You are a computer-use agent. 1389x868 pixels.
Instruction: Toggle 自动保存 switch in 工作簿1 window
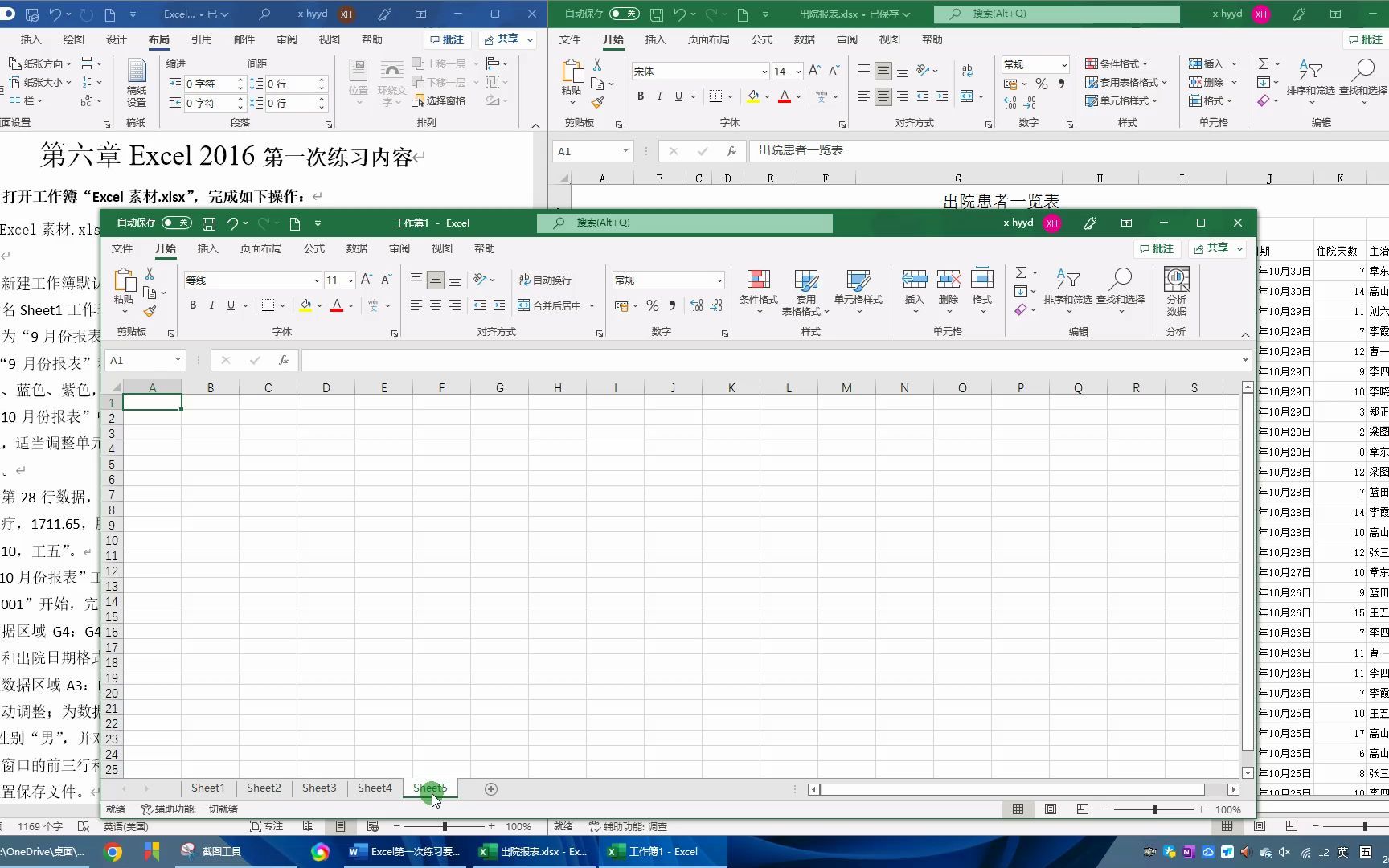point(177,223)
